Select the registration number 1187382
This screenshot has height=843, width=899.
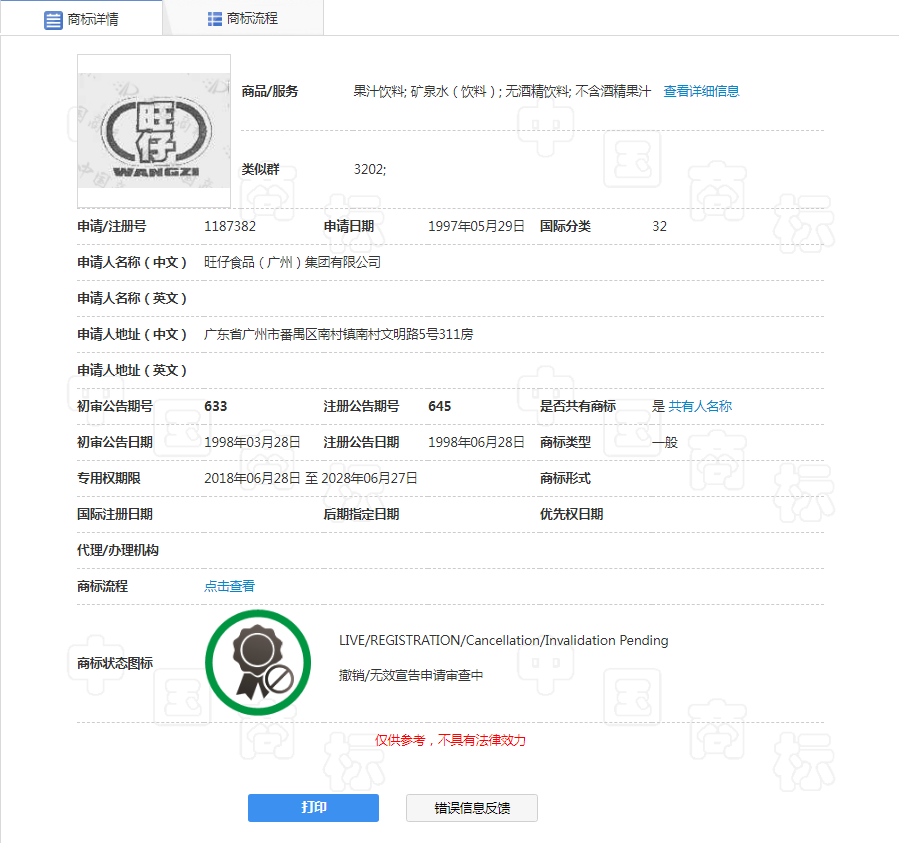click(x=230, y=227)
